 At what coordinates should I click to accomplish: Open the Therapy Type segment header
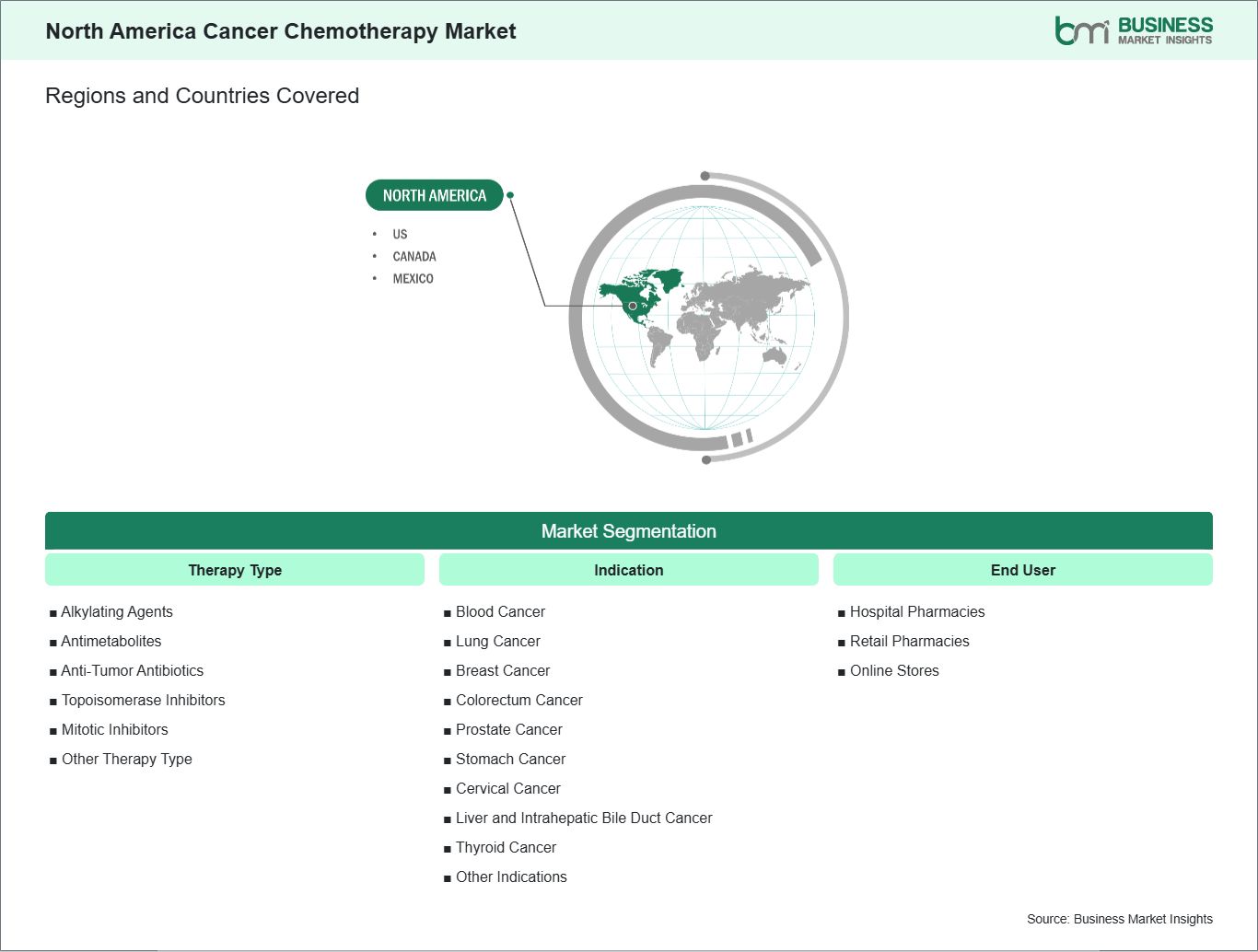(x=235, y=570)
